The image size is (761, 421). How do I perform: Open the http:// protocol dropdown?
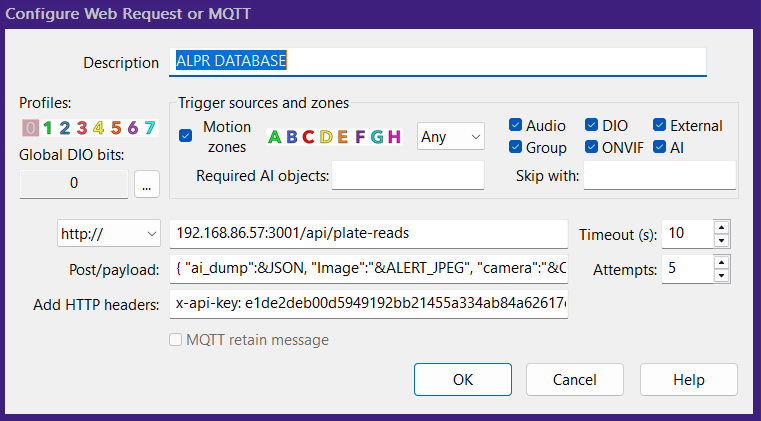click(110, 234)
